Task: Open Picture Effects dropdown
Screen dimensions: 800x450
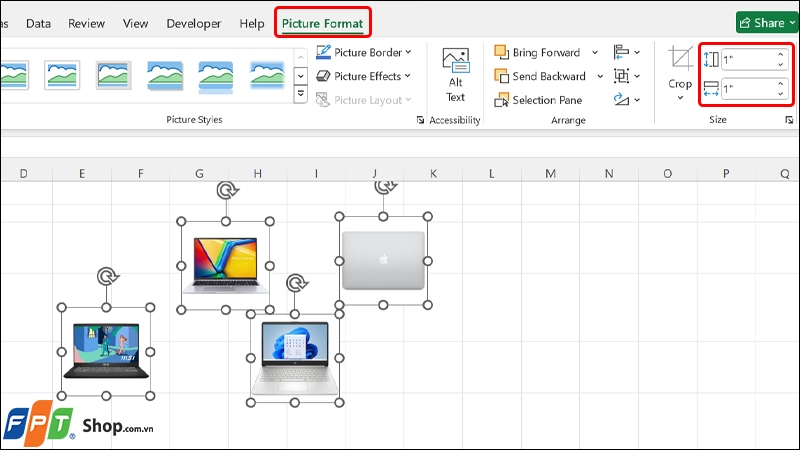Action: point(363,76)
